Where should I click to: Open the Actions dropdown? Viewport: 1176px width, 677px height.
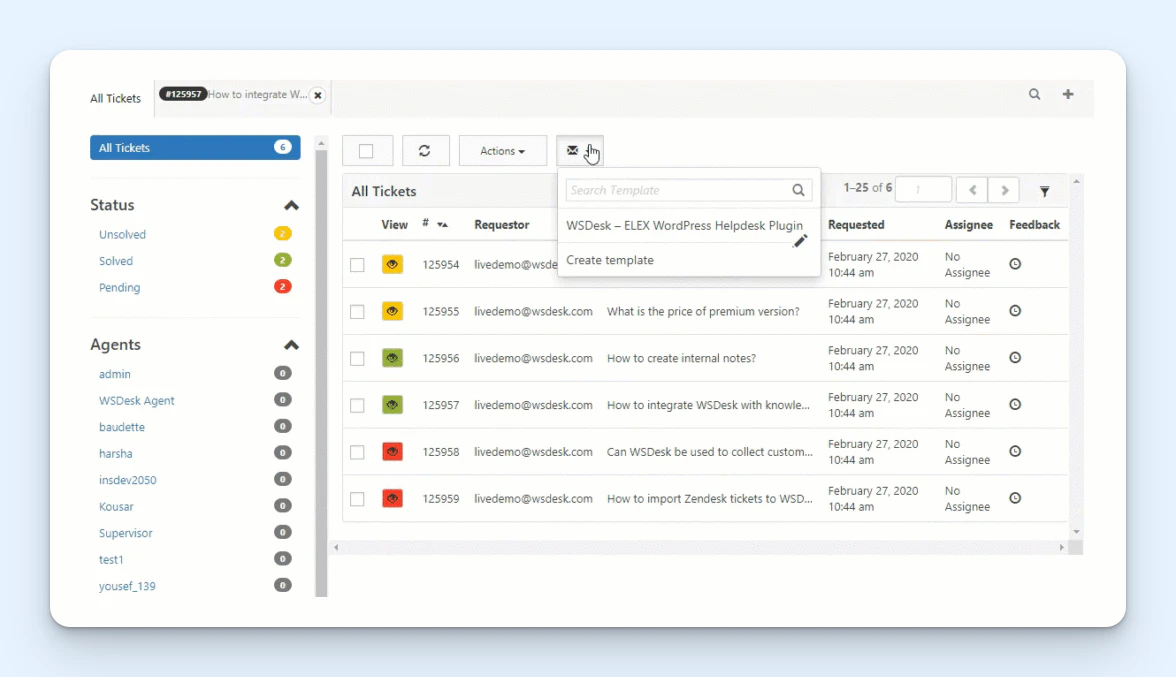(502, 150)
